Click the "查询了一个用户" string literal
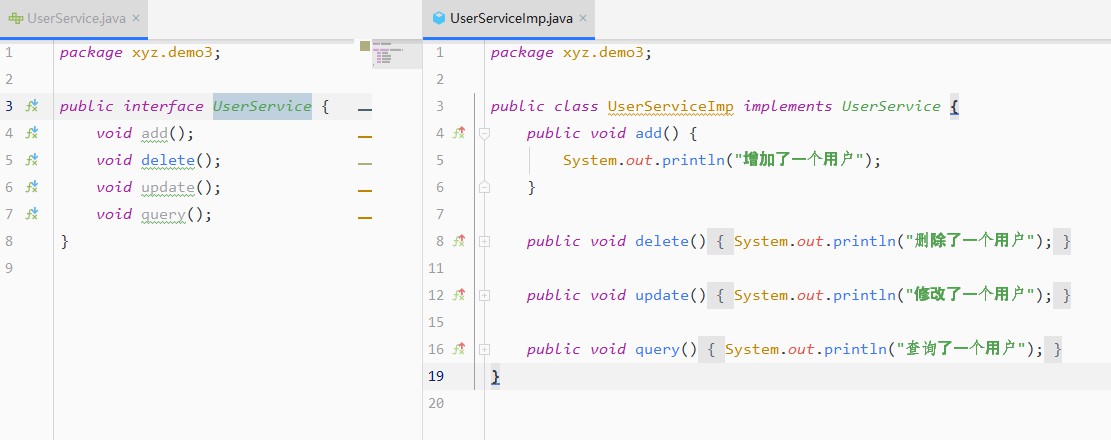The height and width of the screenshot is (440, 1111). pos(961,349)
